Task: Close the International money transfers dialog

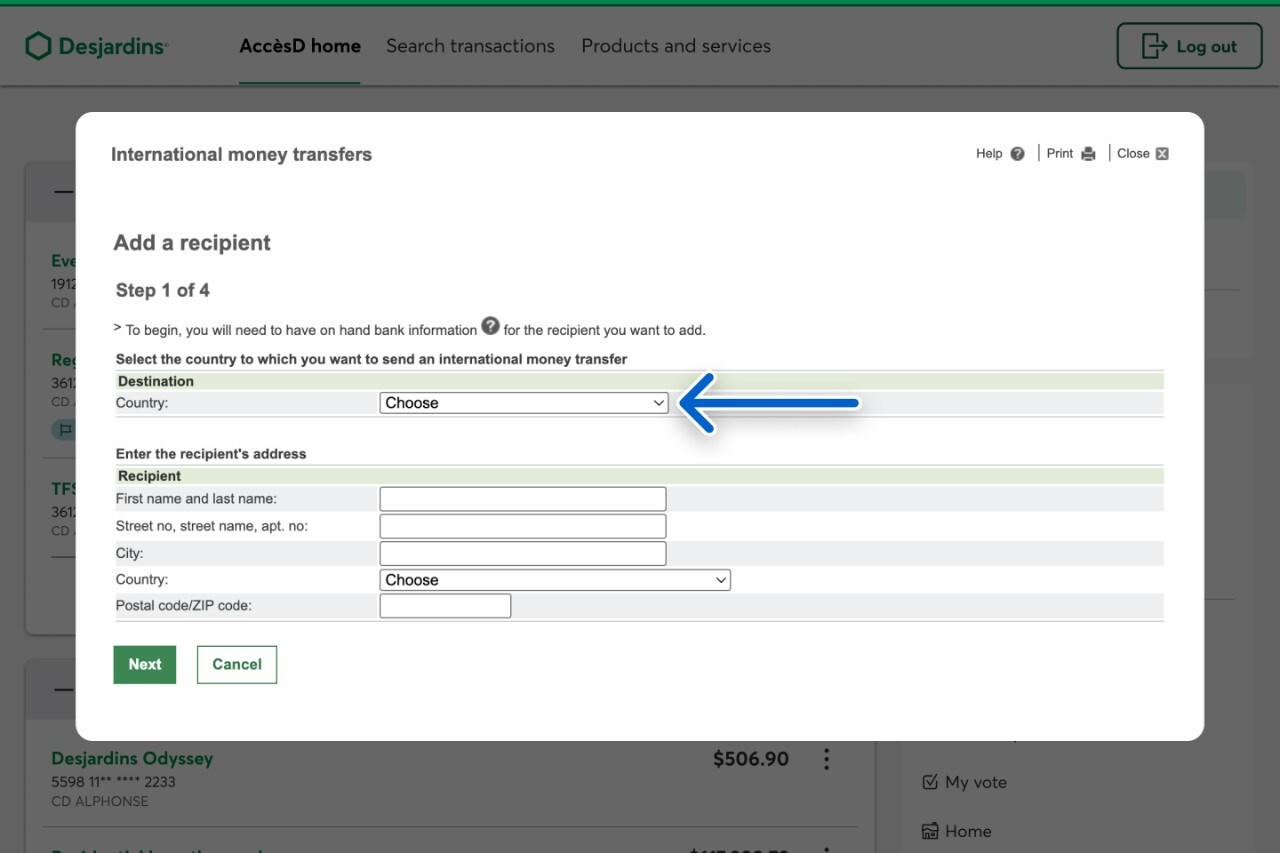Action: tap(1161, 154)
